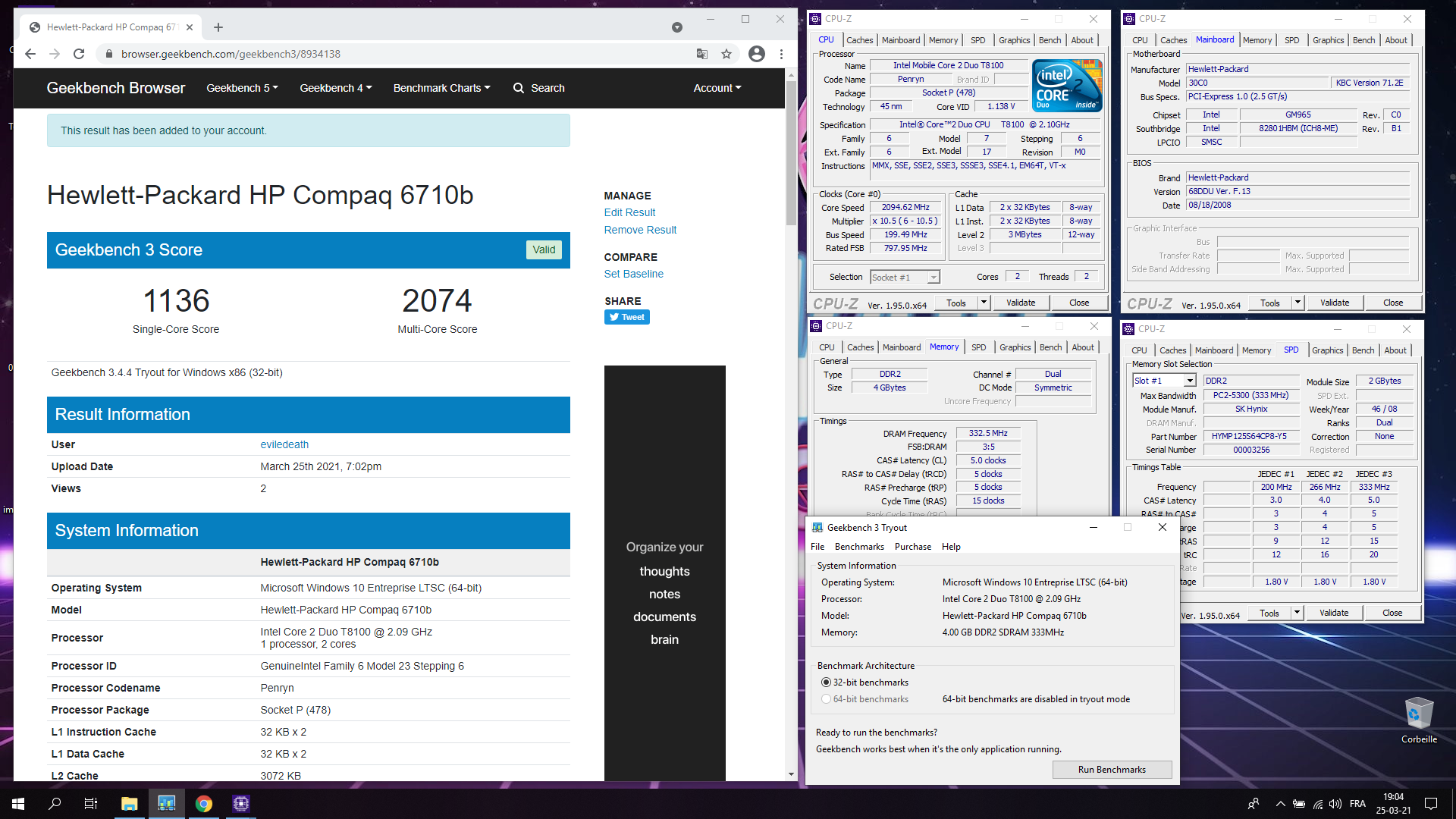This screenshot has height=819, width=1456.
Task: Click the Set Baseline link
Action: click(633, 274)
